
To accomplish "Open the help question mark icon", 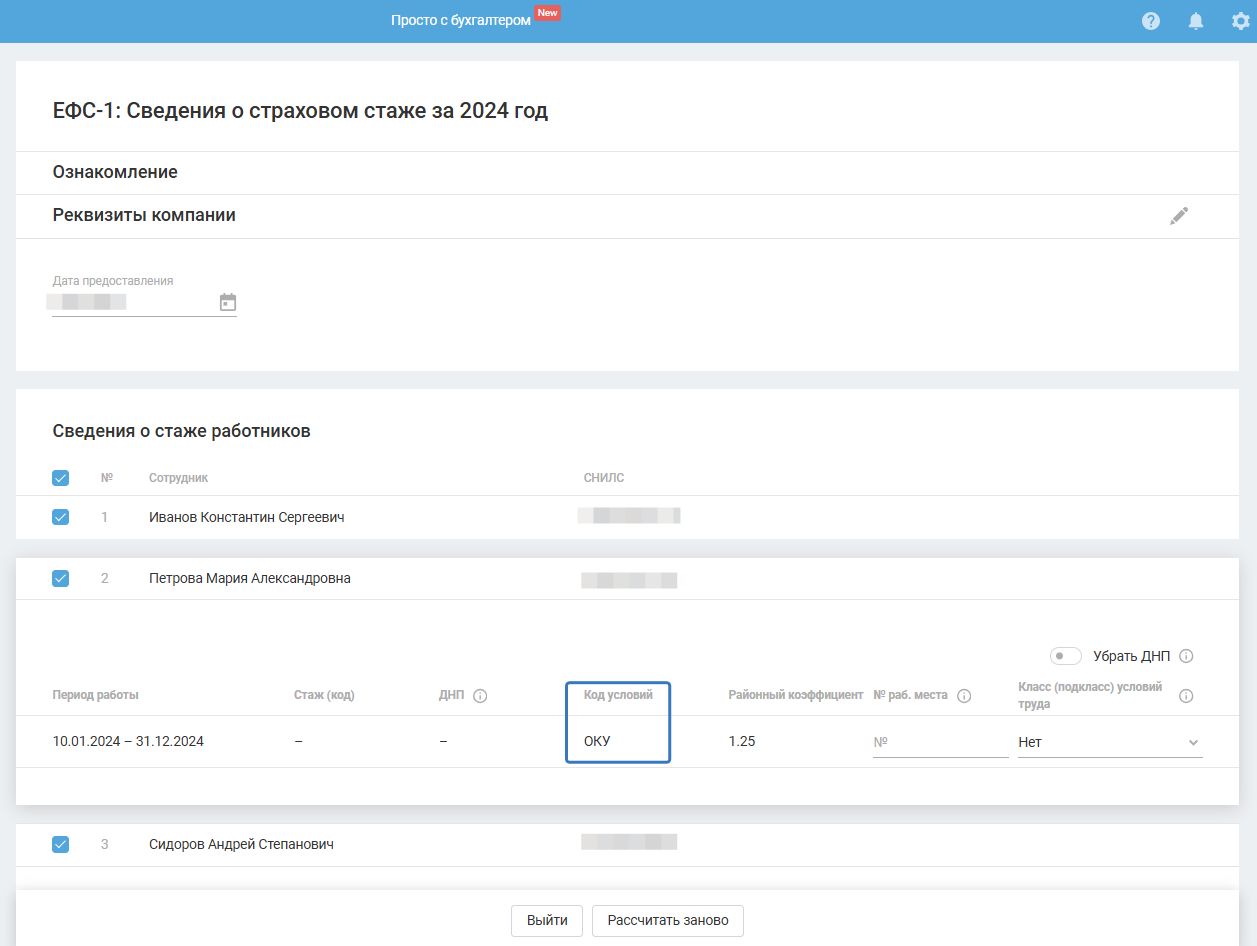I will click(1151, 21).
